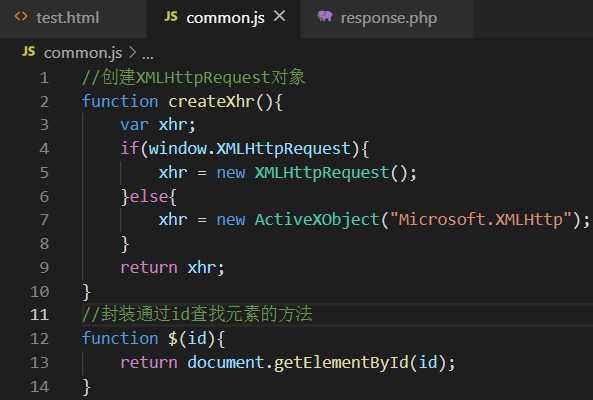Click line number 3 in the gutter
The height and width of the screenshot is (400, 593).
click(x=44, y=125)
